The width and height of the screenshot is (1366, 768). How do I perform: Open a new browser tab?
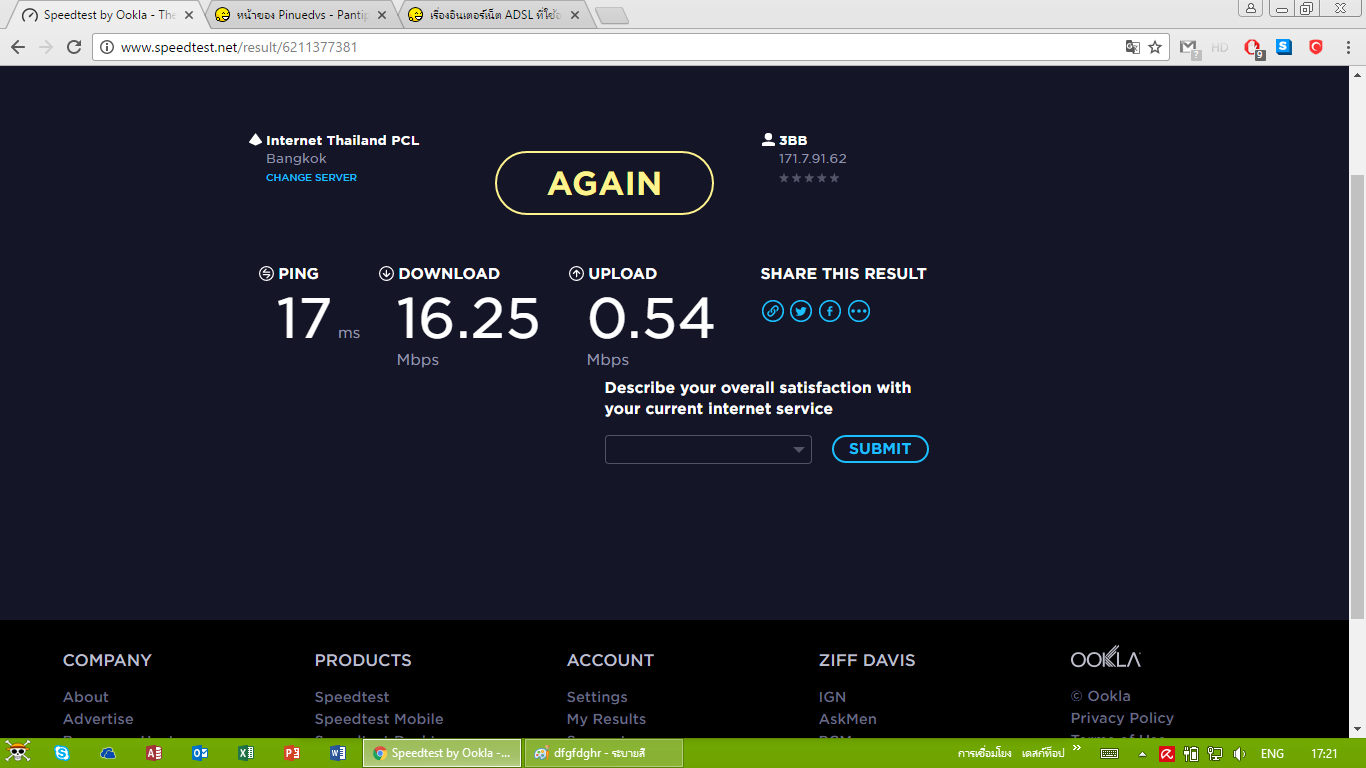coord(611,15)
